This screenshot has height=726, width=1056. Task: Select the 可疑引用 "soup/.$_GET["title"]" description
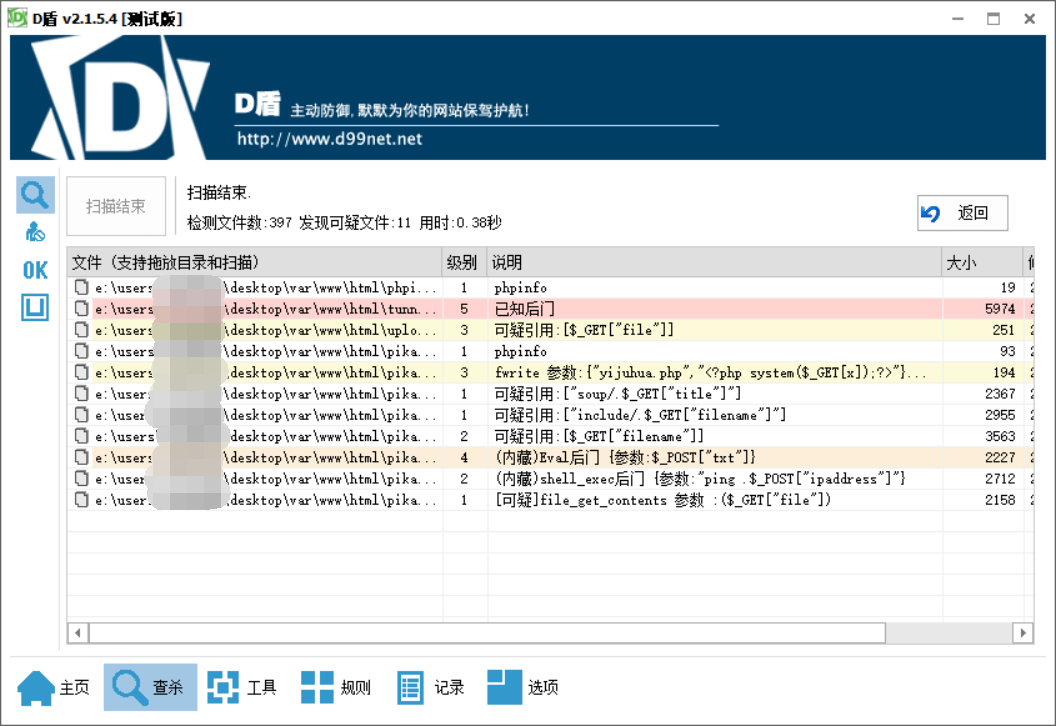point(618,394)
